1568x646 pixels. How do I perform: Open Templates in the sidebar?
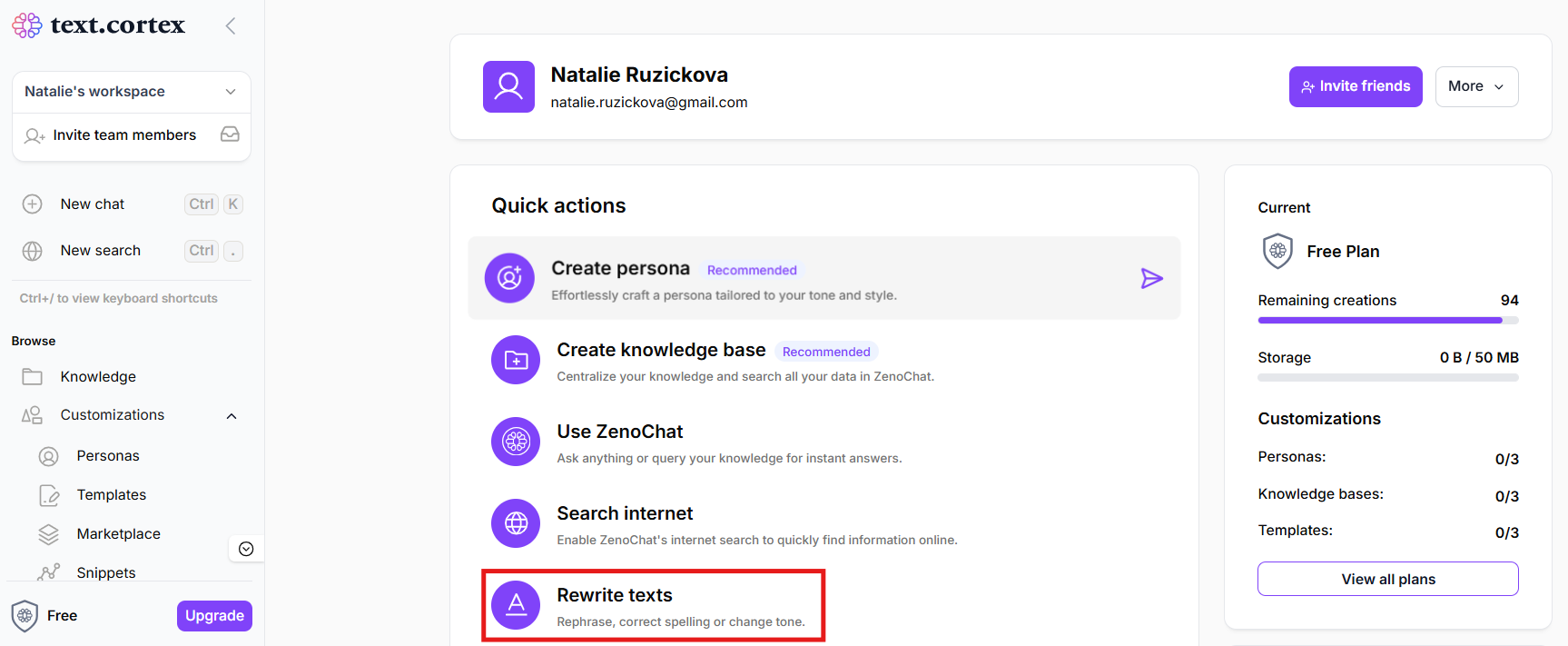112,495
